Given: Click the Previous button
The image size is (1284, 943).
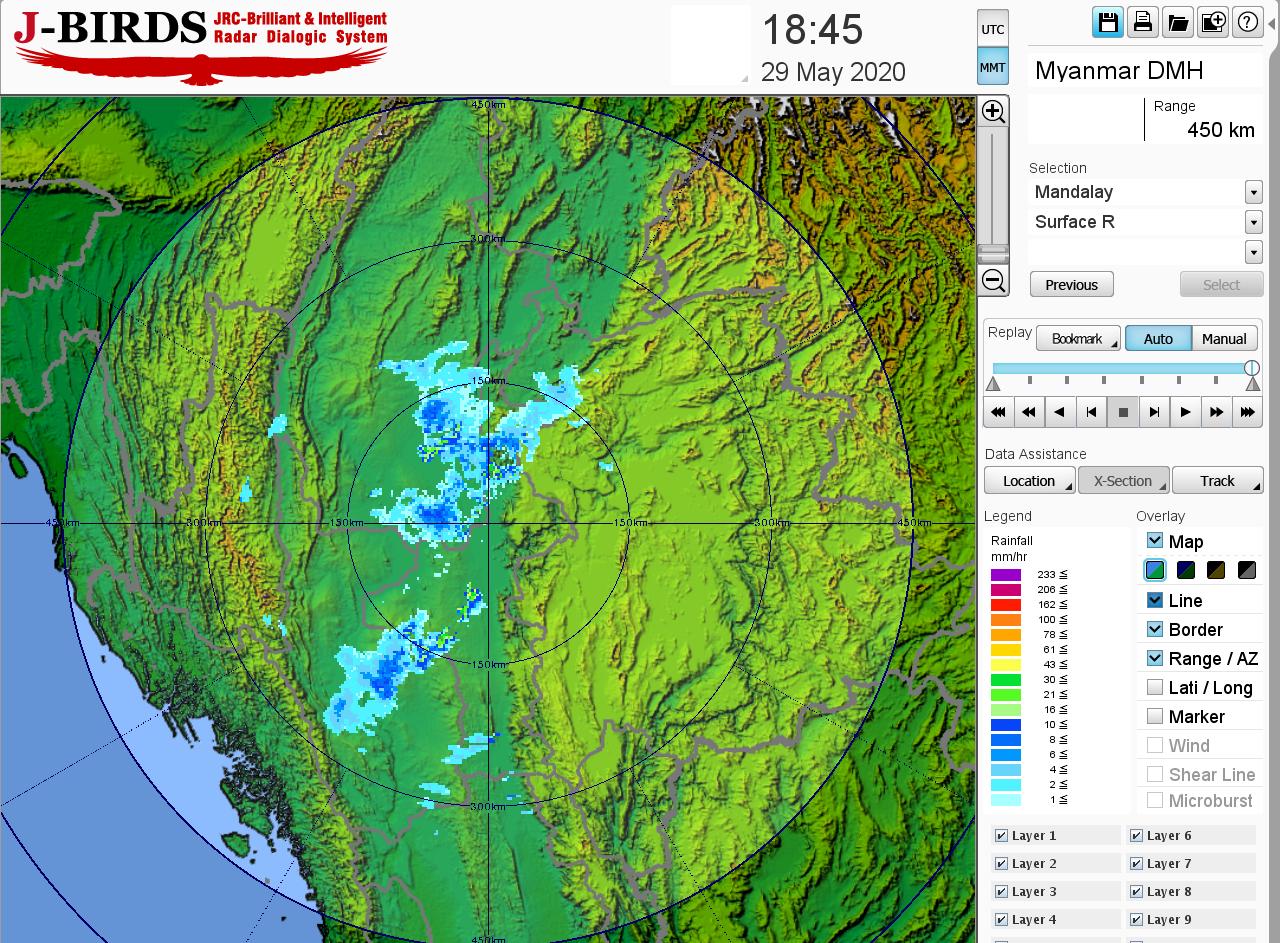Looking at the screenshot, I should click(1071, 285).
